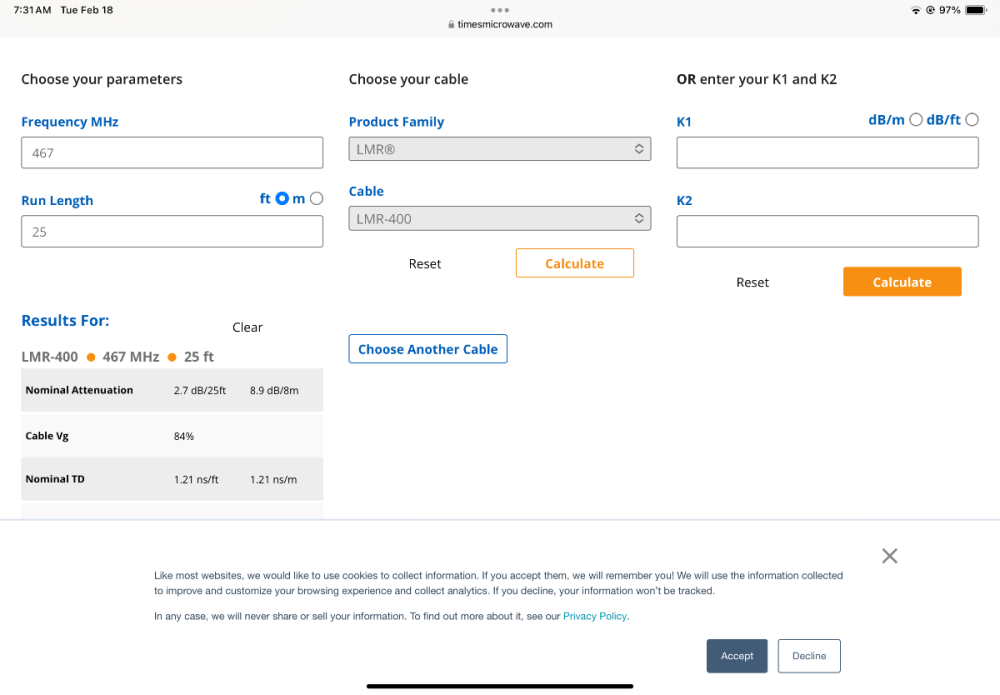Focus the K2 input field

pos(827,231)
